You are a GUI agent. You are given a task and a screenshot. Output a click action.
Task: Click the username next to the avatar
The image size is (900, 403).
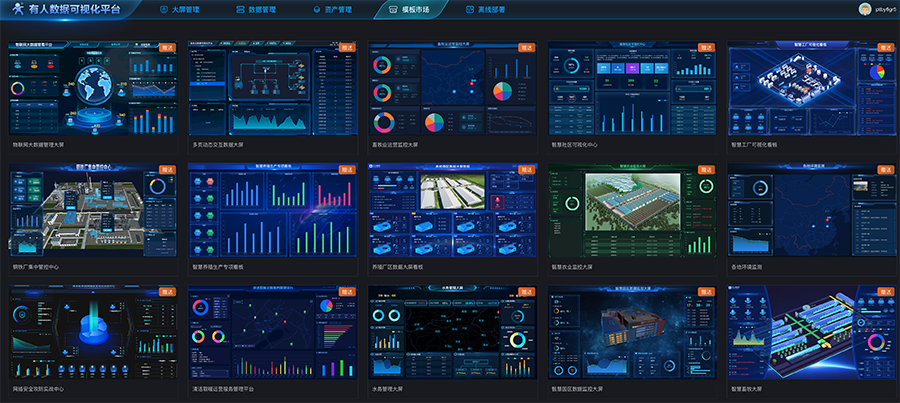[x=885, y=10]
